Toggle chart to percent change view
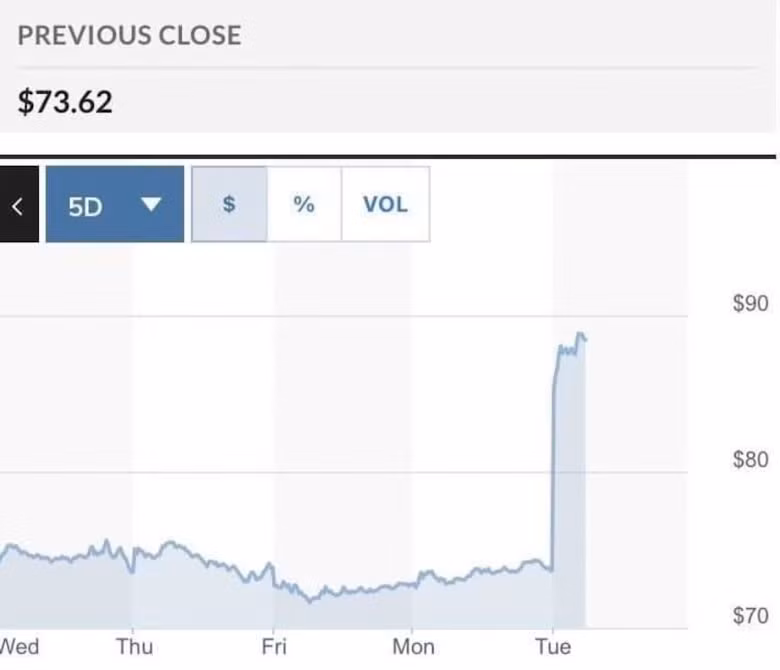 tap(304, 205)
